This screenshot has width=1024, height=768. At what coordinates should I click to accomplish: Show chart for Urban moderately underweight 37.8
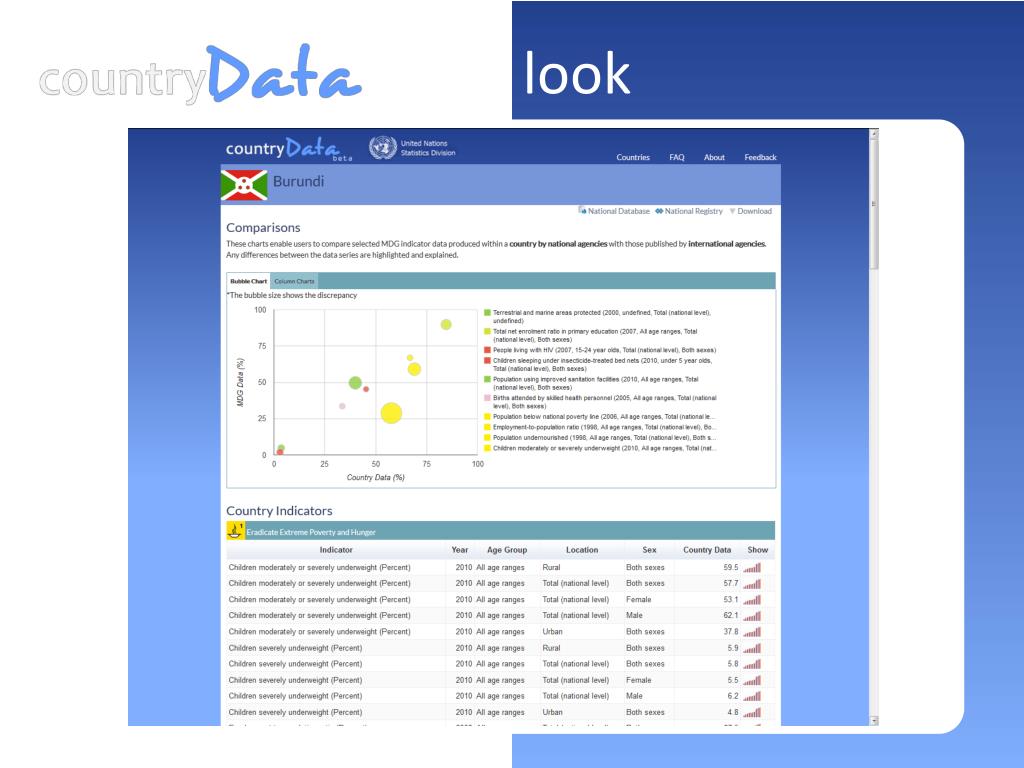(752, 632)
